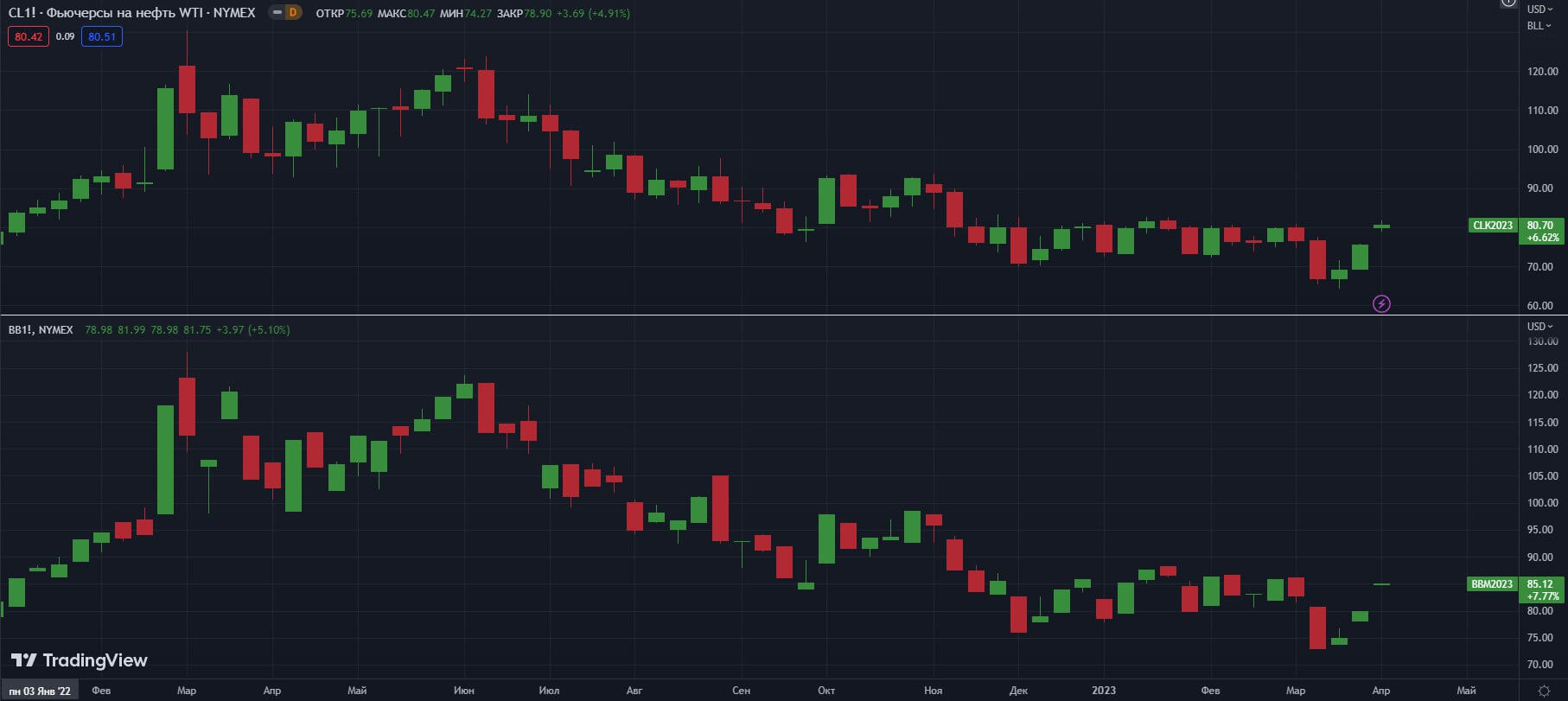
Task: Click the 'пн 03 Янв '22' date label
Action: [40, 691]
